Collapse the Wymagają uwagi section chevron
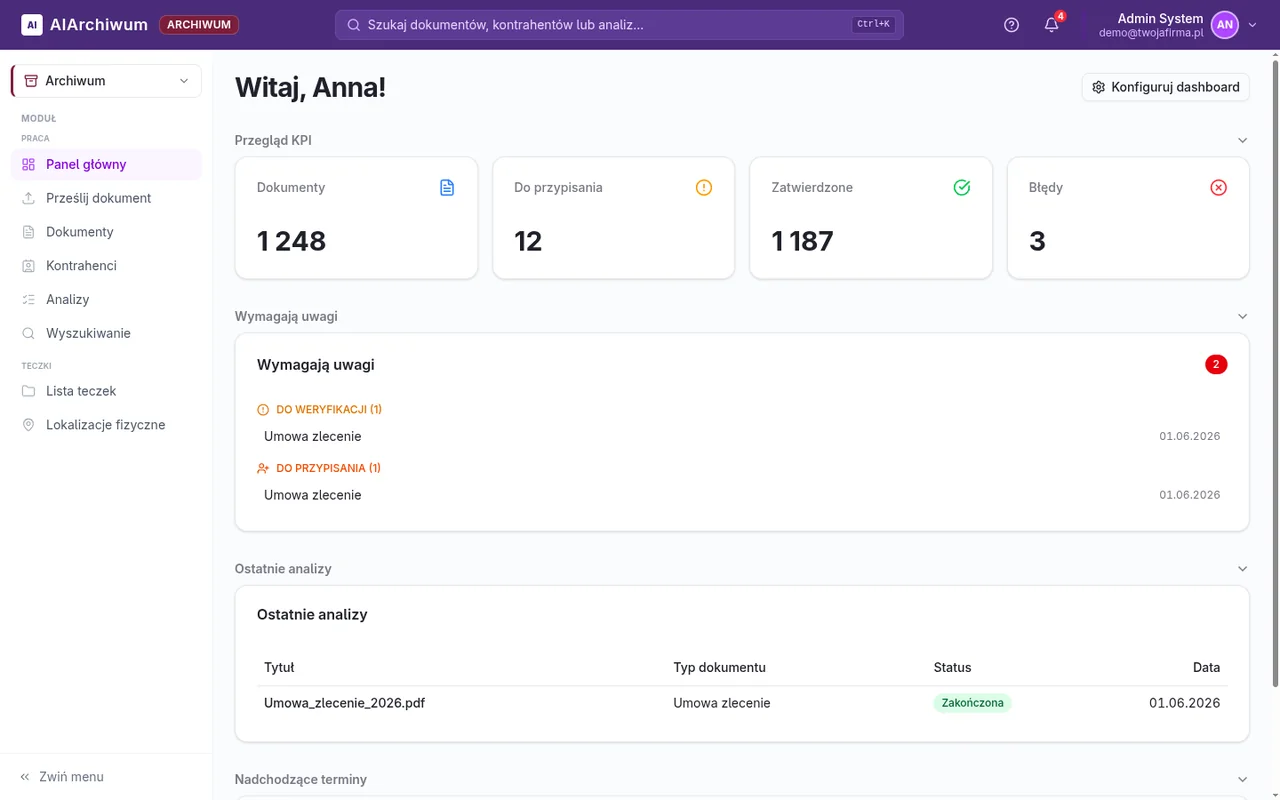 point(1243,316)
